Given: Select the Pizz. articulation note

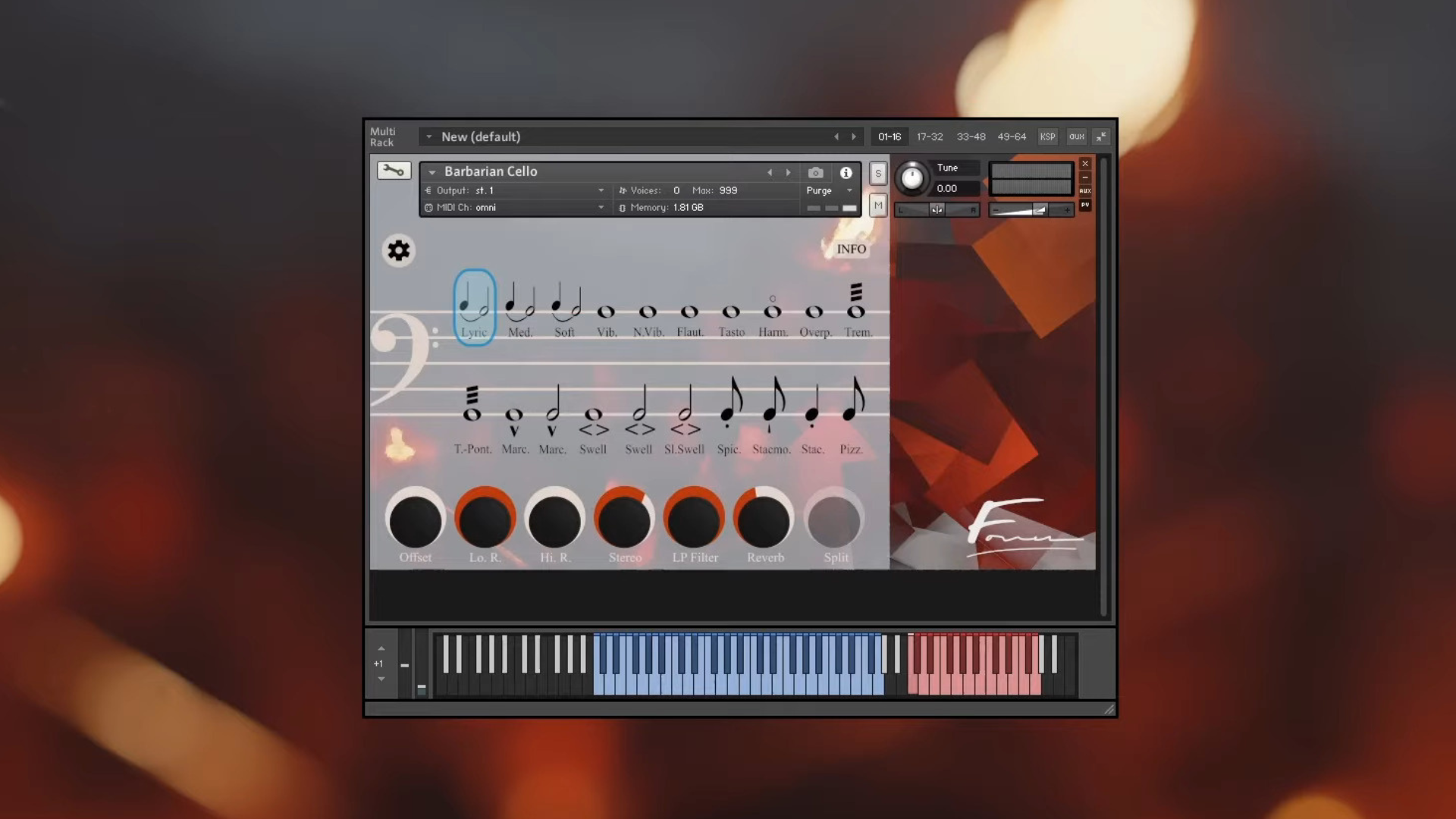Looking at the screenshot, I should 852,409.
